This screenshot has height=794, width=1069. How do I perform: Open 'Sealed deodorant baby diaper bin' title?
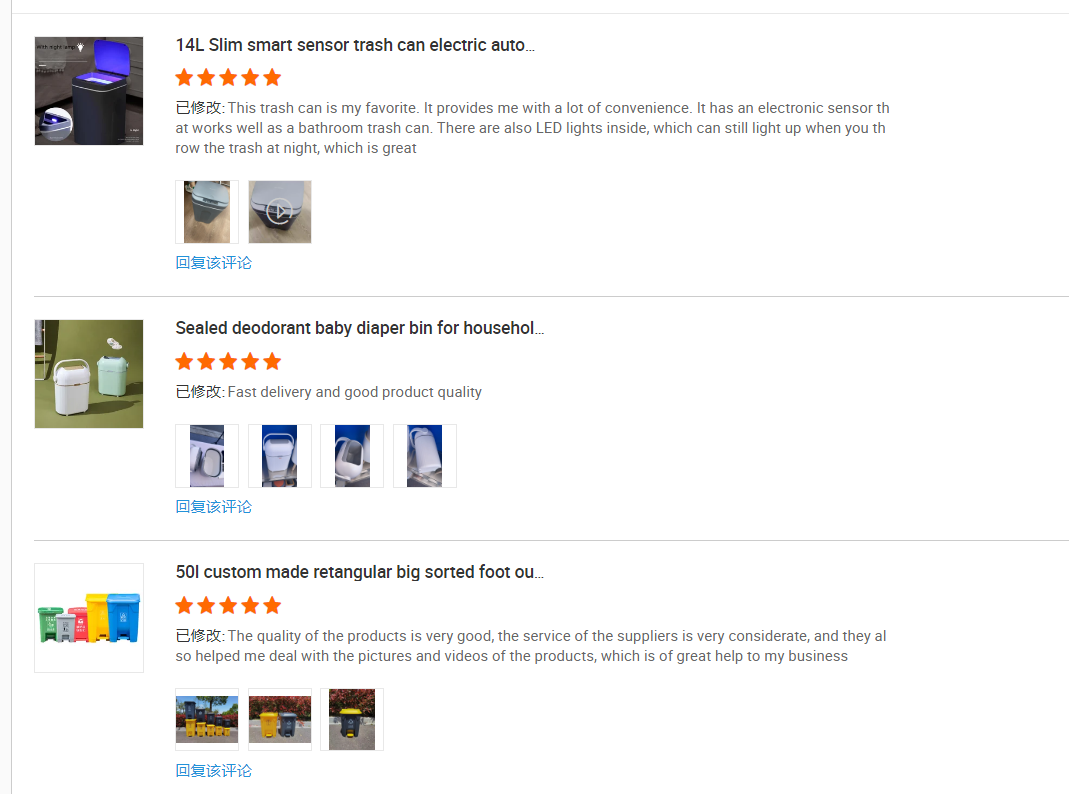click(360, 328)
